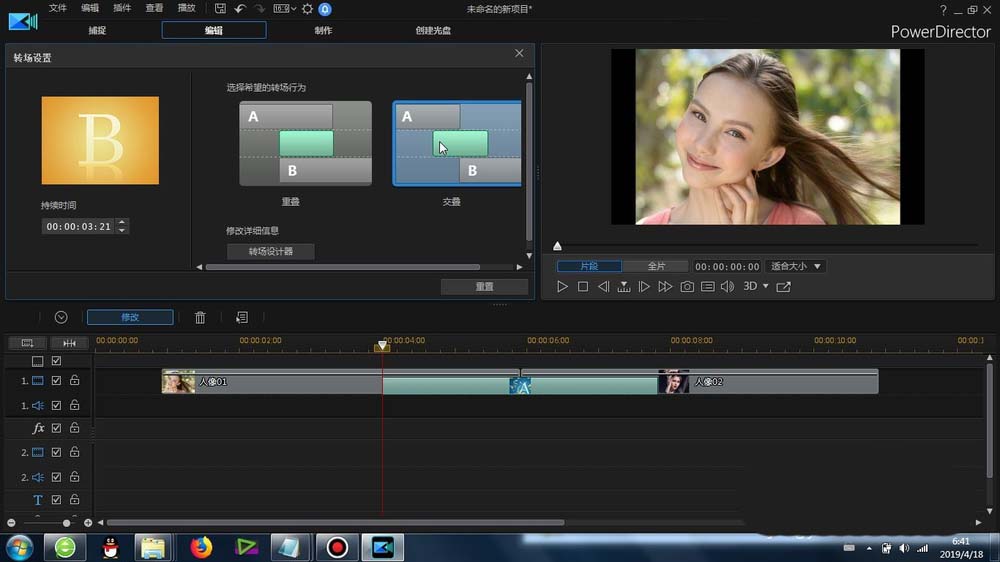Click the 重置 button

(x=484, y=286)
